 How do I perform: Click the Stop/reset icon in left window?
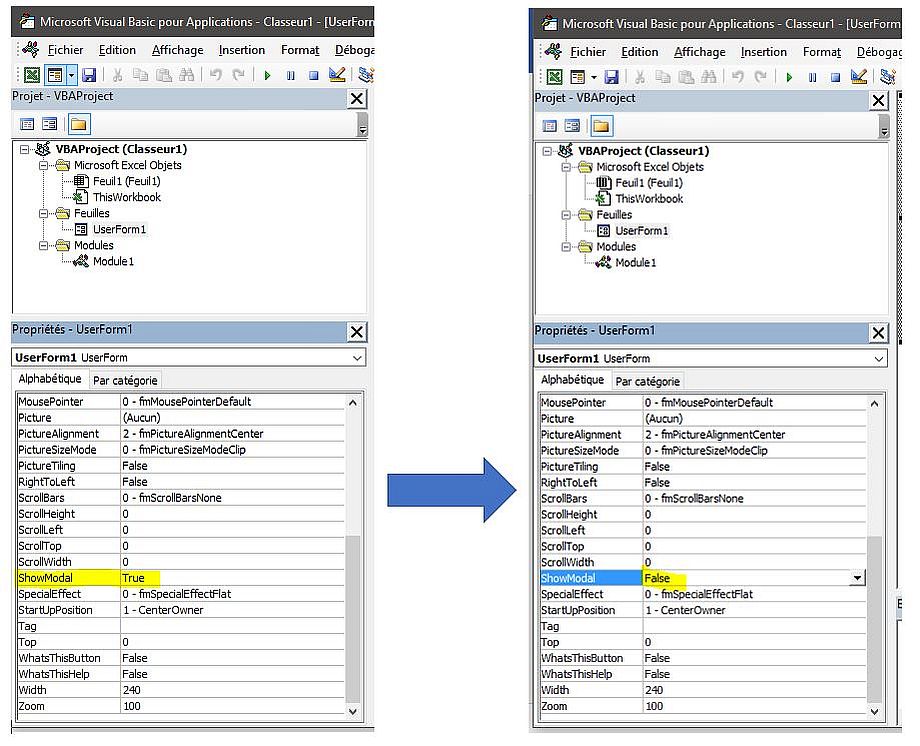click(313, 75)
